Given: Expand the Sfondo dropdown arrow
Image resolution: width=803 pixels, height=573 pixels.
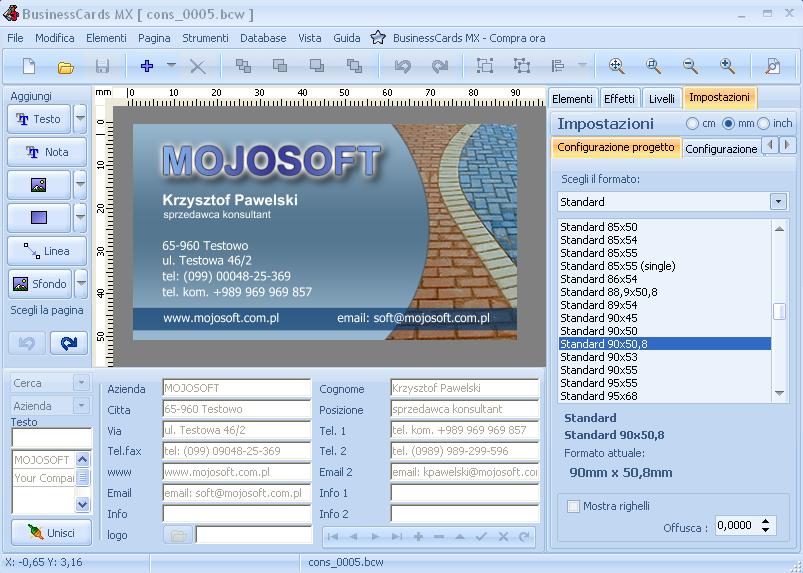Looking at the screenshot, I should [x=81, y=284].
